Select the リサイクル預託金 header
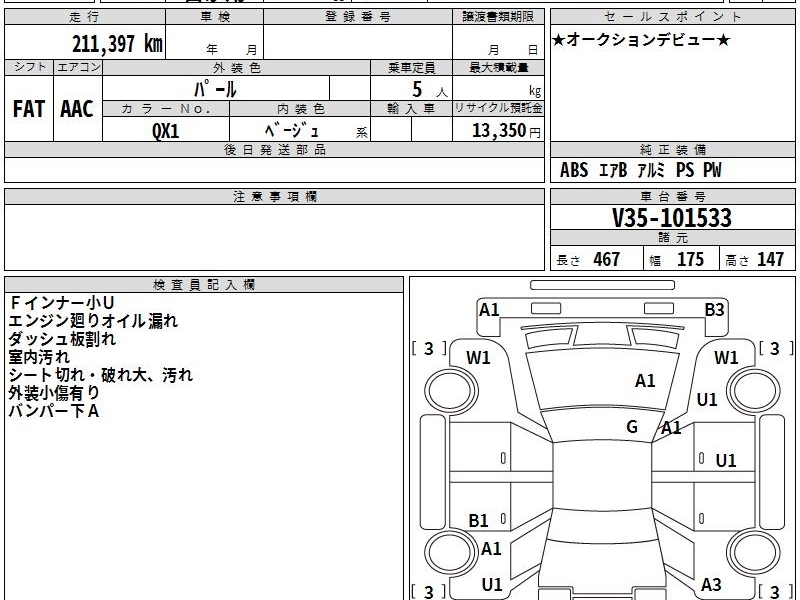 coord(498,109)
